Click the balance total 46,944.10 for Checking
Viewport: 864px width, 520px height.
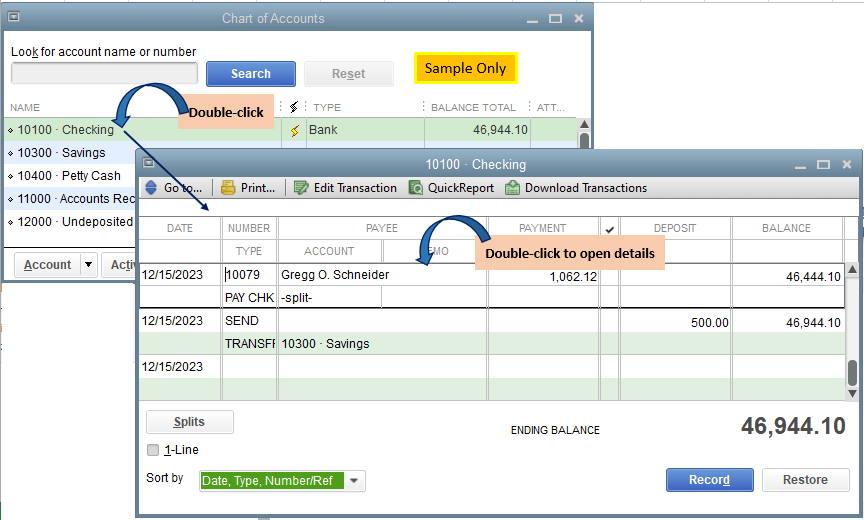[x=500, y=130]
